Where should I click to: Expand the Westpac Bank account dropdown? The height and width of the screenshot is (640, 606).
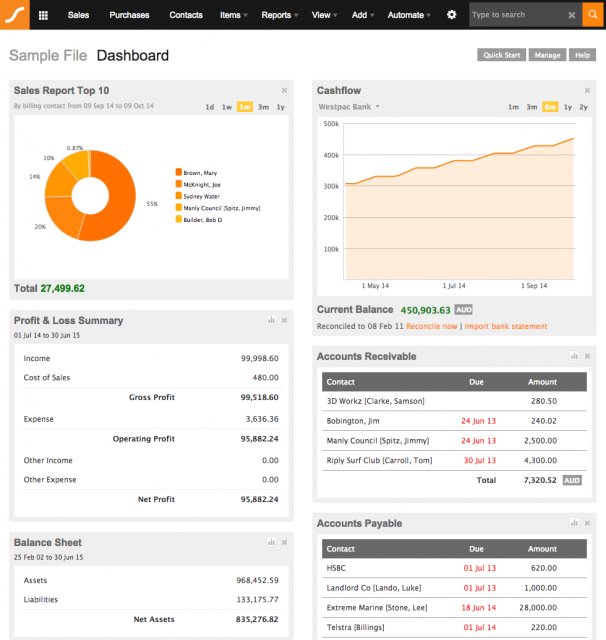tap(349, 107)
